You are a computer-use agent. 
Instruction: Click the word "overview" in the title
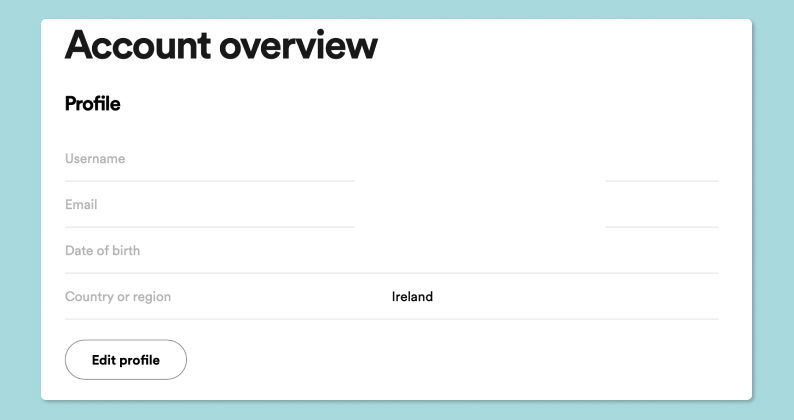tap(299, 46)
